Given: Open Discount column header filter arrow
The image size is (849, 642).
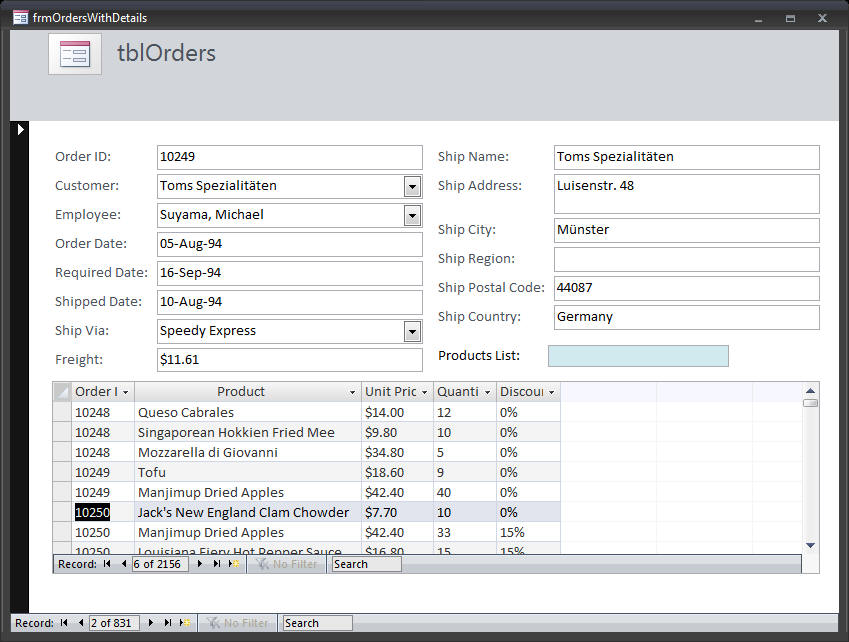Looking at the screenshot, I should [x=551, y=392].
